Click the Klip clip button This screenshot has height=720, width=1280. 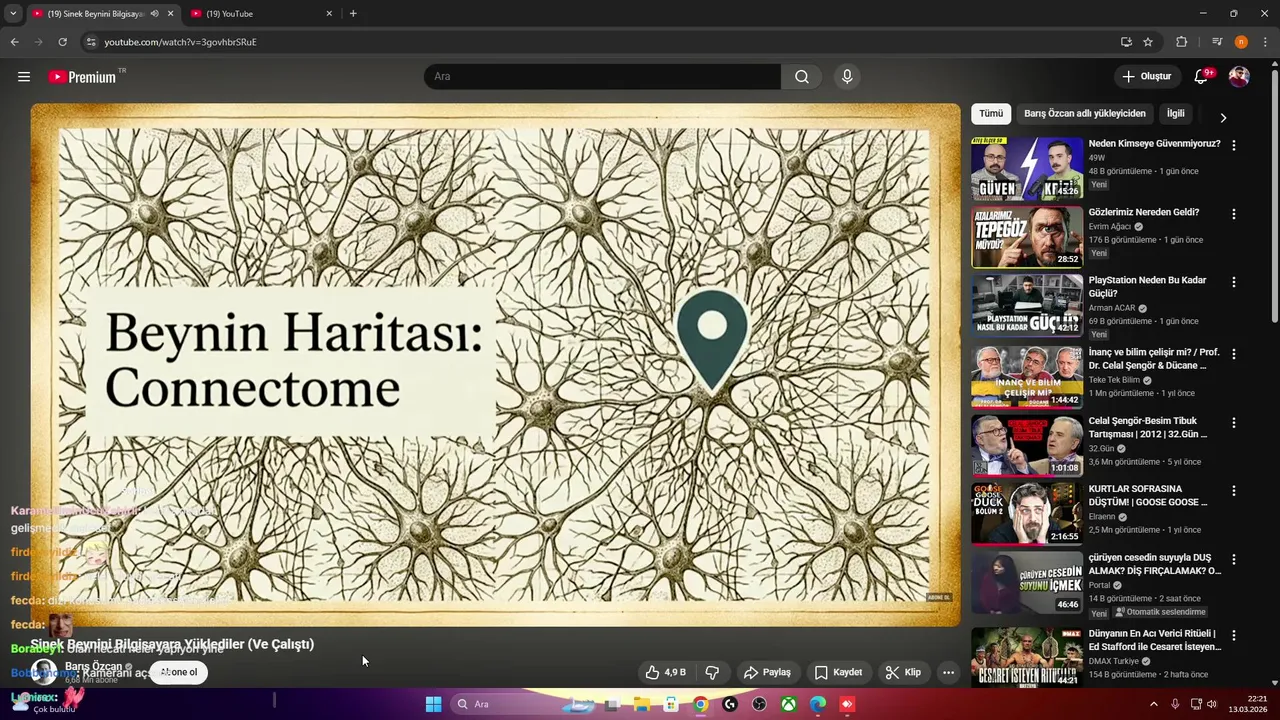click(903, 672)
